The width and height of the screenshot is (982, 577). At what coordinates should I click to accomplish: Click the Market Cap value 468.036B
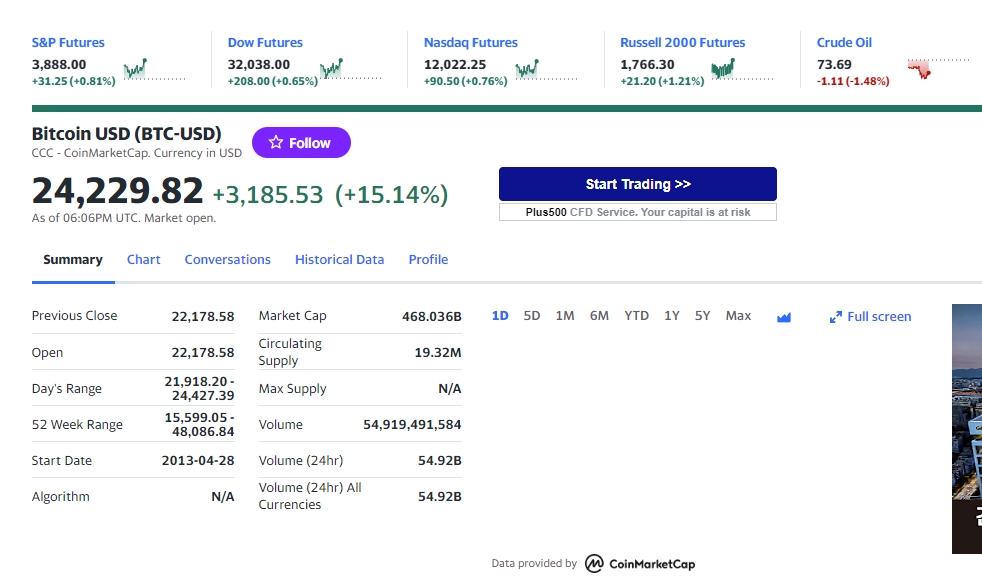[432, 316]
